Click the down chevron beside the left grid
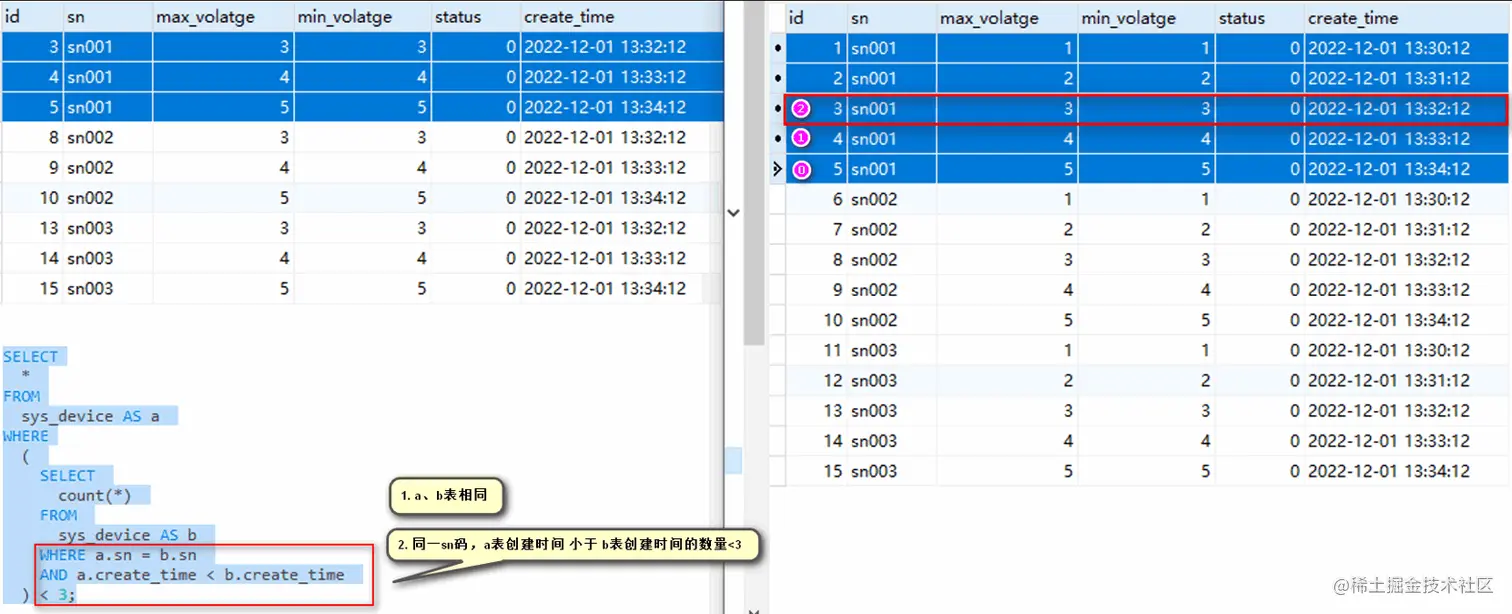The width and height of the screenshot is (1512, 614). click(x=733, y=213)
